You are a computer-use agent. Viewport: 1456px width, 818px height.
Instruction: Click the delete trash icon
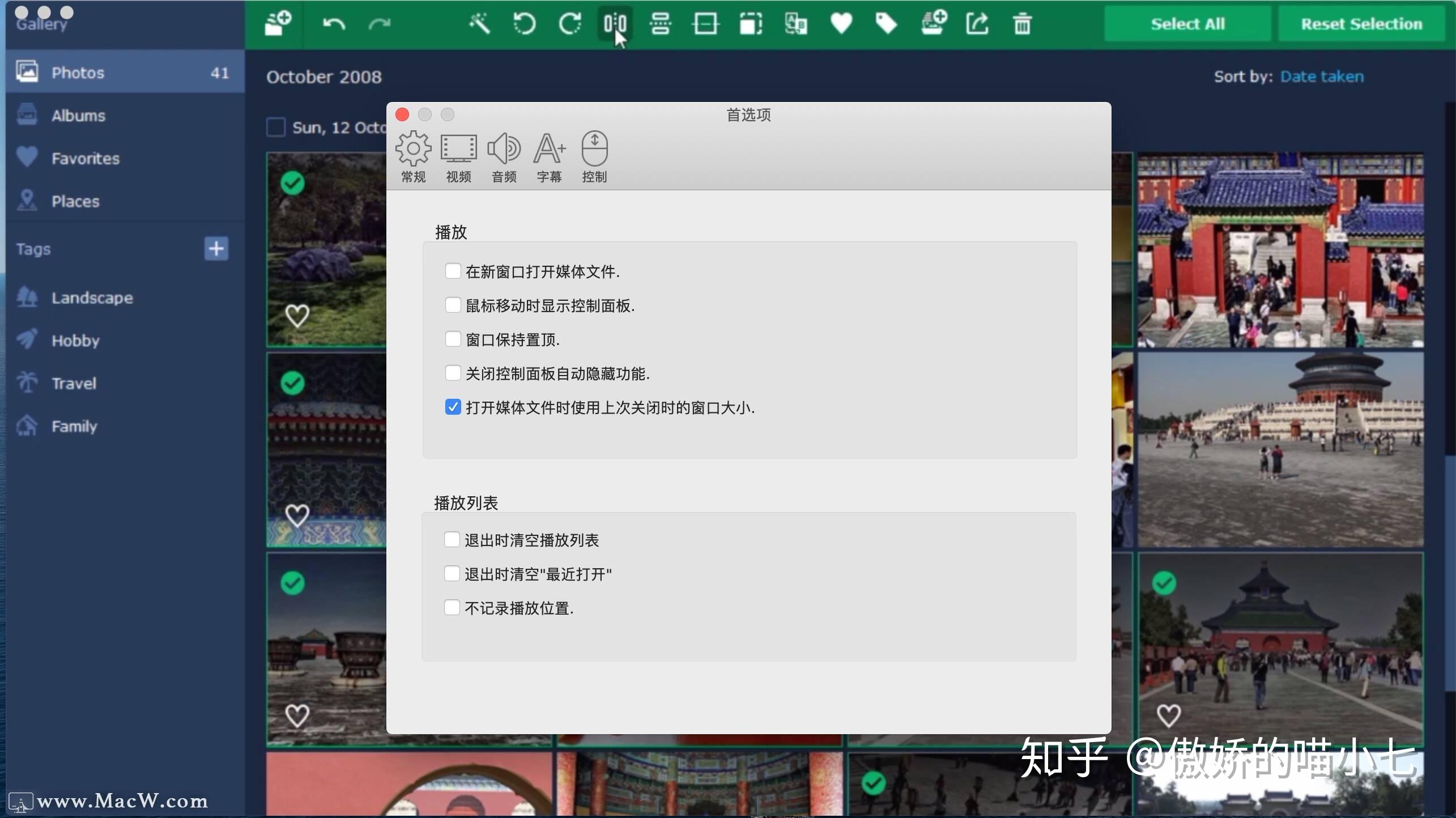point(1021,24)
